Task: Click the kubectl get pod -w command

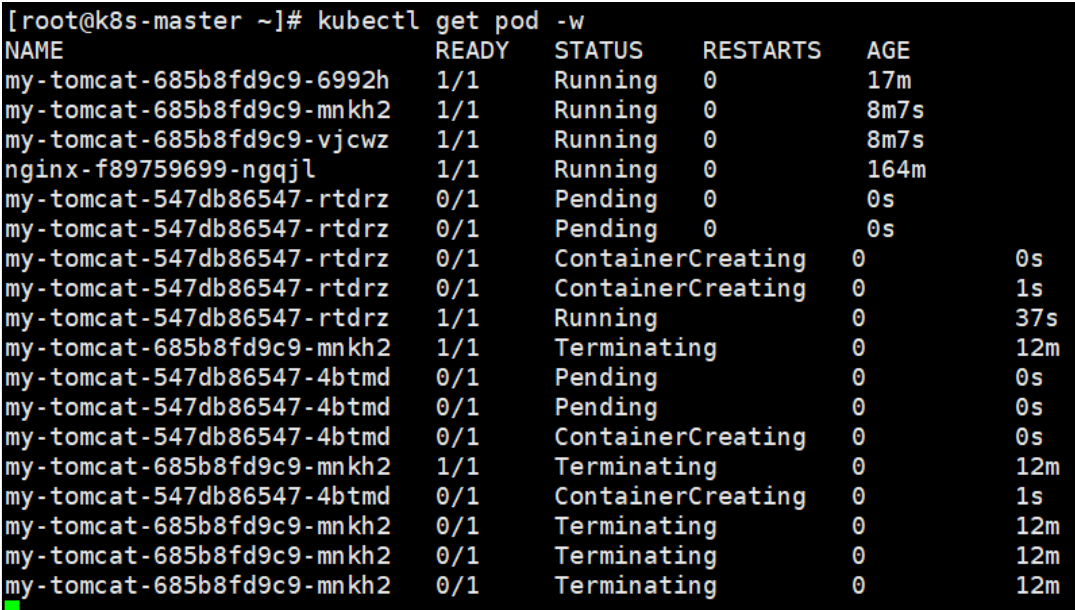Action: (450, 21)
